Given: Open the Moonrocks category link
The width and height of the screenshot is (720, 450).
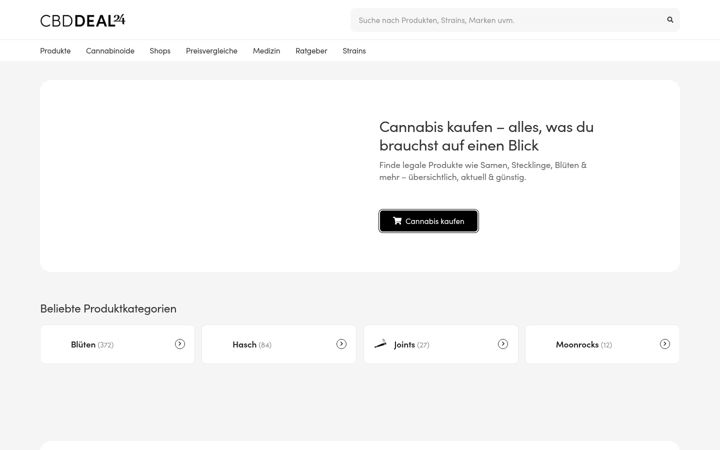Looking at the screenshot, I should [x=602, y=344].
